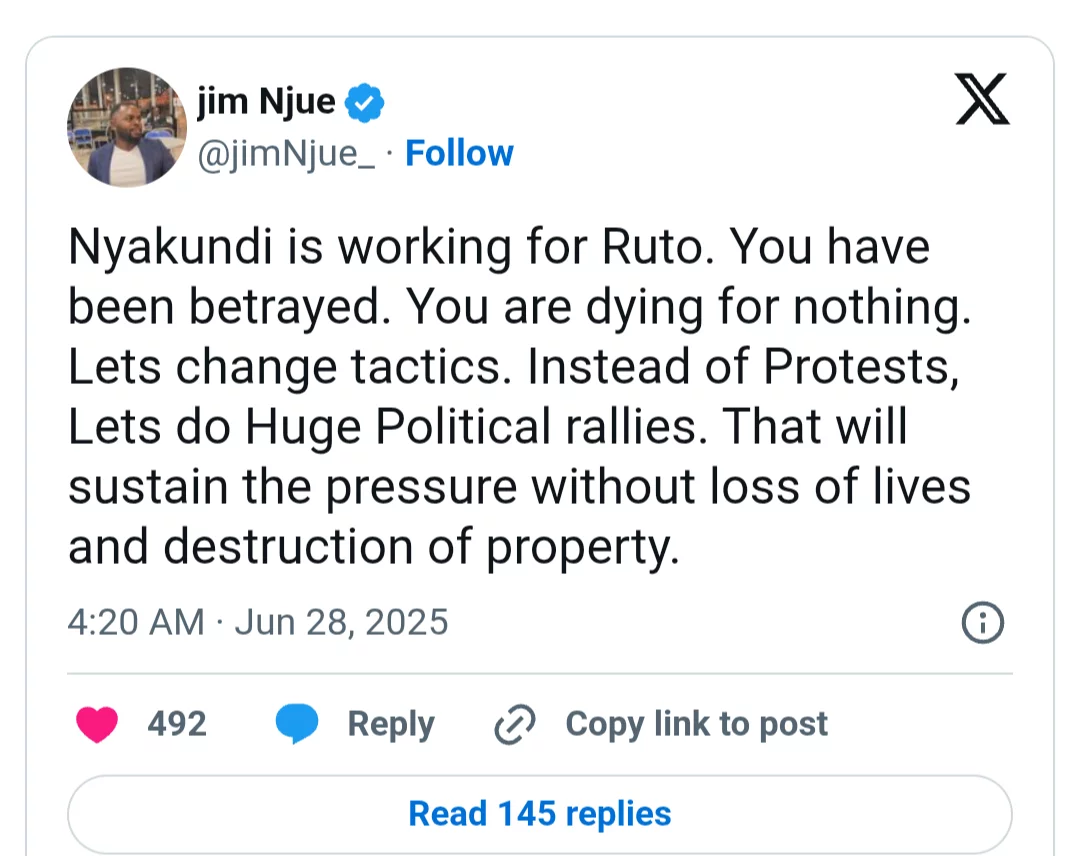Click the Jun 28, 2025 date
Viewport: 1080px width, 856px height.
[341, 622]
